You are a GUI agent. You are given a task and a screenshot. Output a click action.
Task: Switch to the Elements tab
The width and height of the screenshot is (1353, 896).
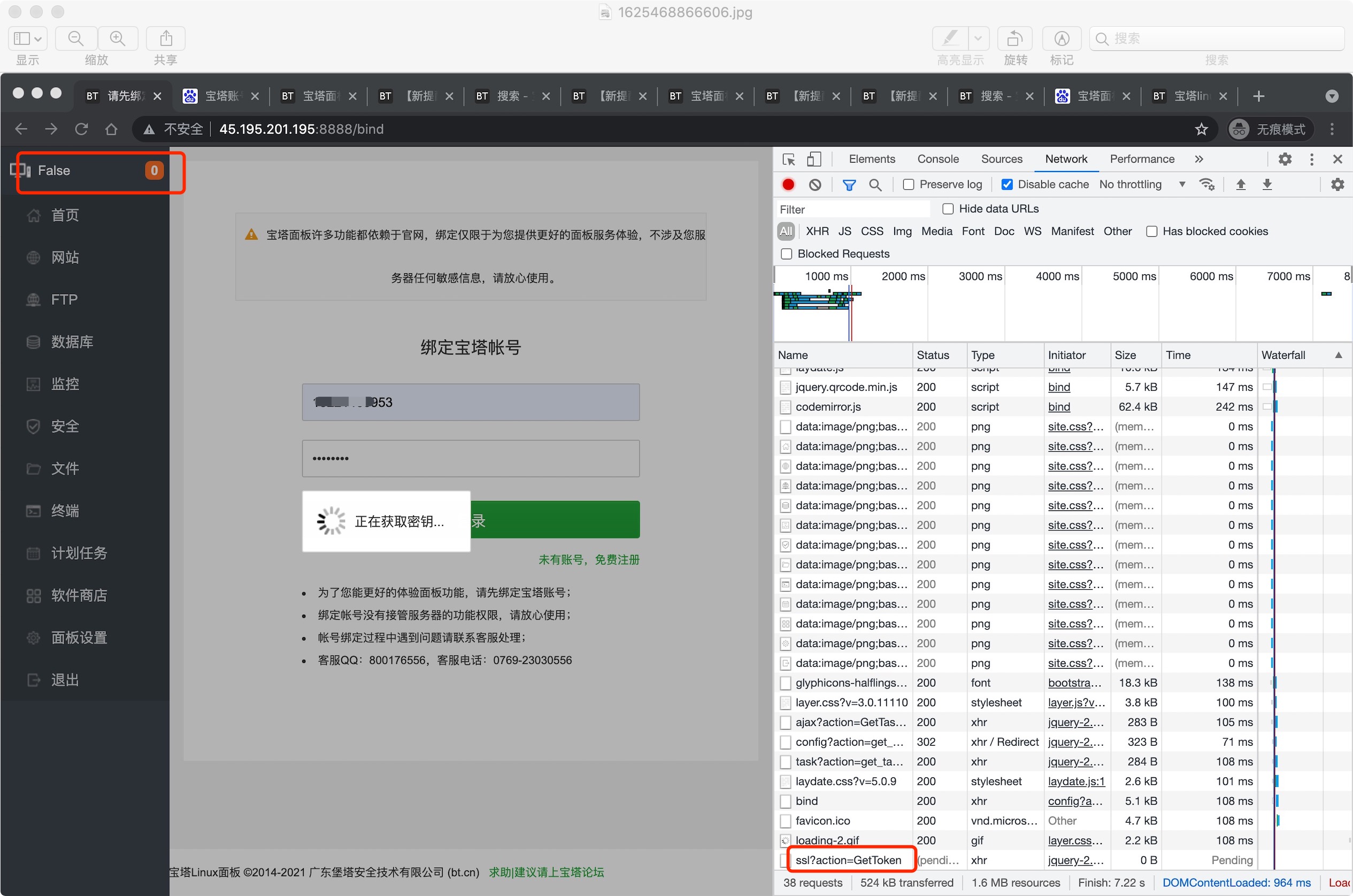pyautogui.click(x=872, y=159)
